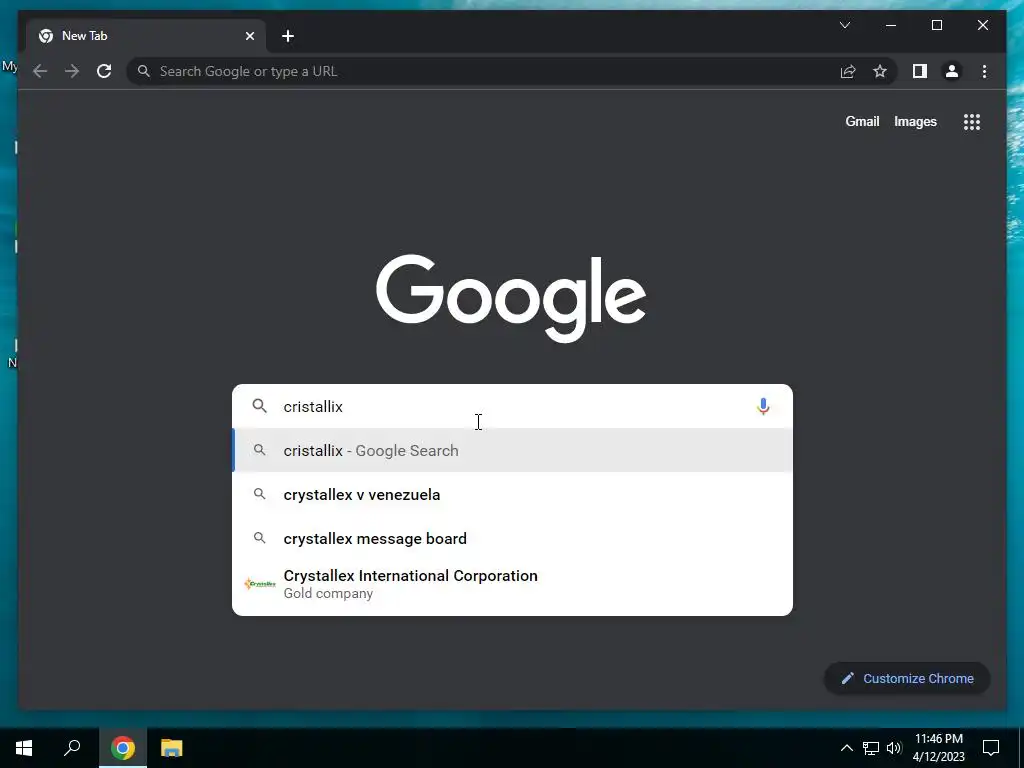The image size is (1024, 768).
Task: Select Crystallex International Corporation suggestion
Action: tap(513, 584)
